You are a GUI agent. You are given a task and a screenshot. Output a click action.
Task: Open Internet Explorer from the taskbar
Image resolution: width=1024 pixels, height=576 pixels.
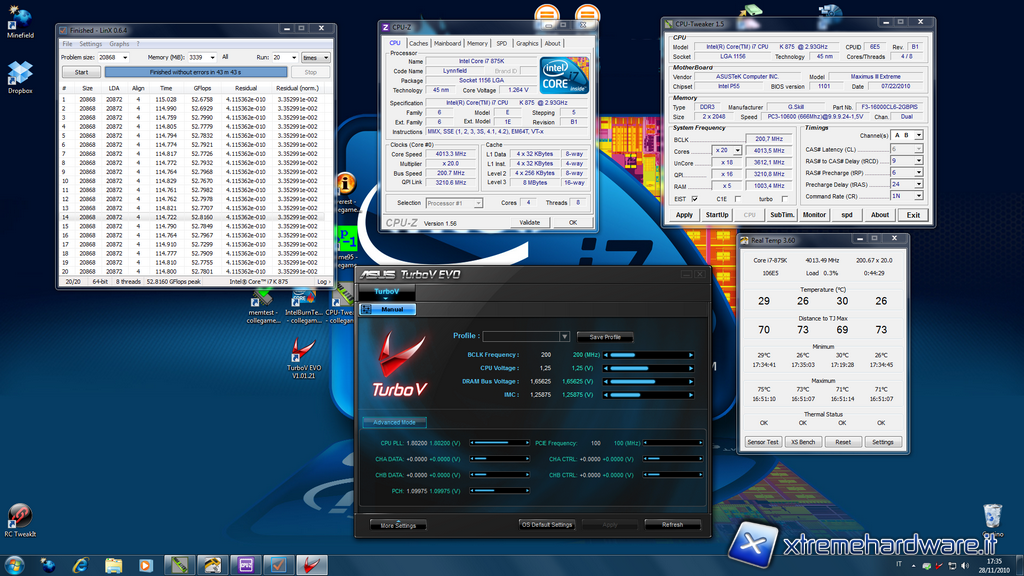tap(81, 565)
